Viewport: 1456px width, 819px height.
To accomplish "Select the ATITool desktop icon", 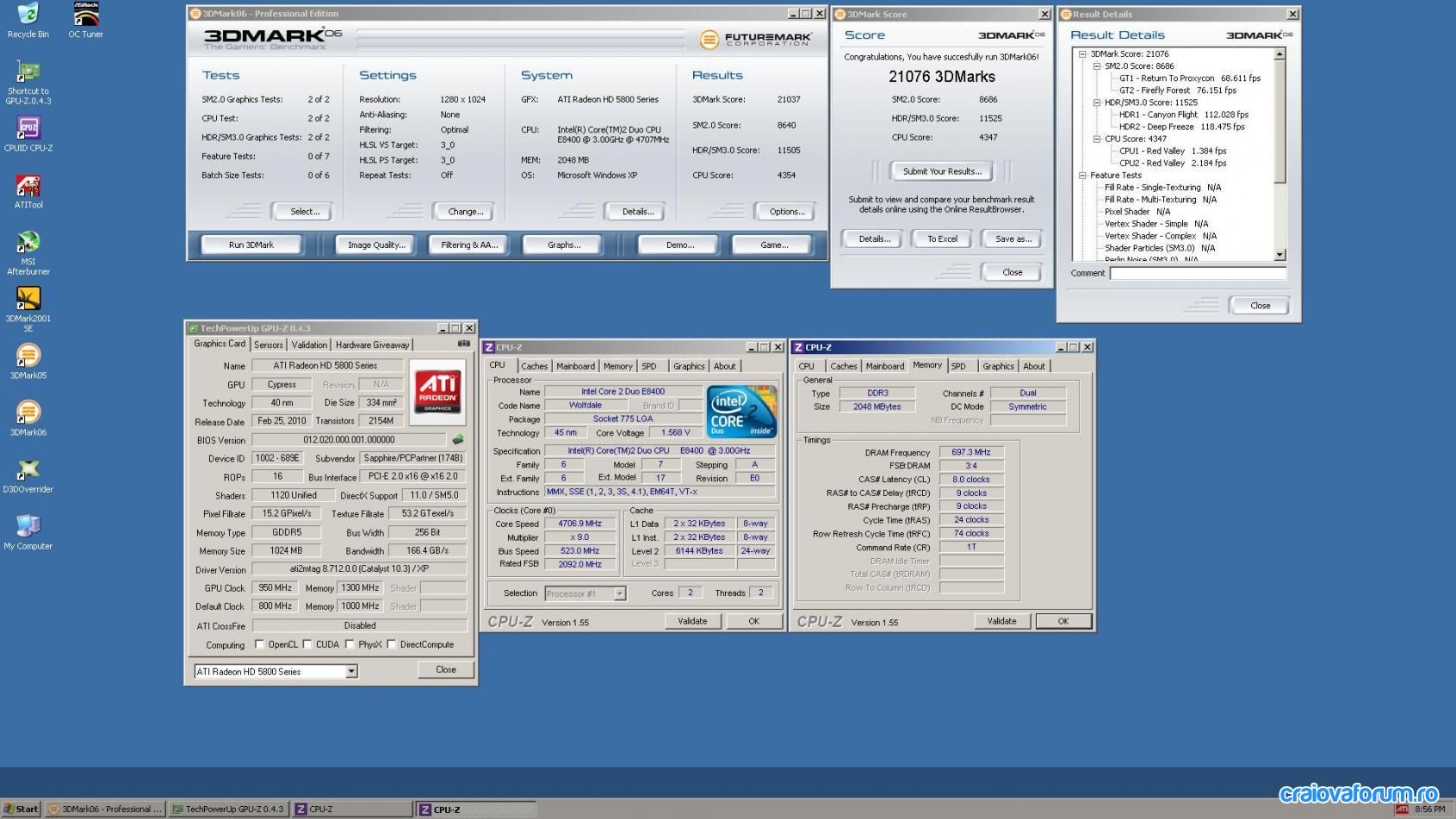I will (x=28, y=191).
